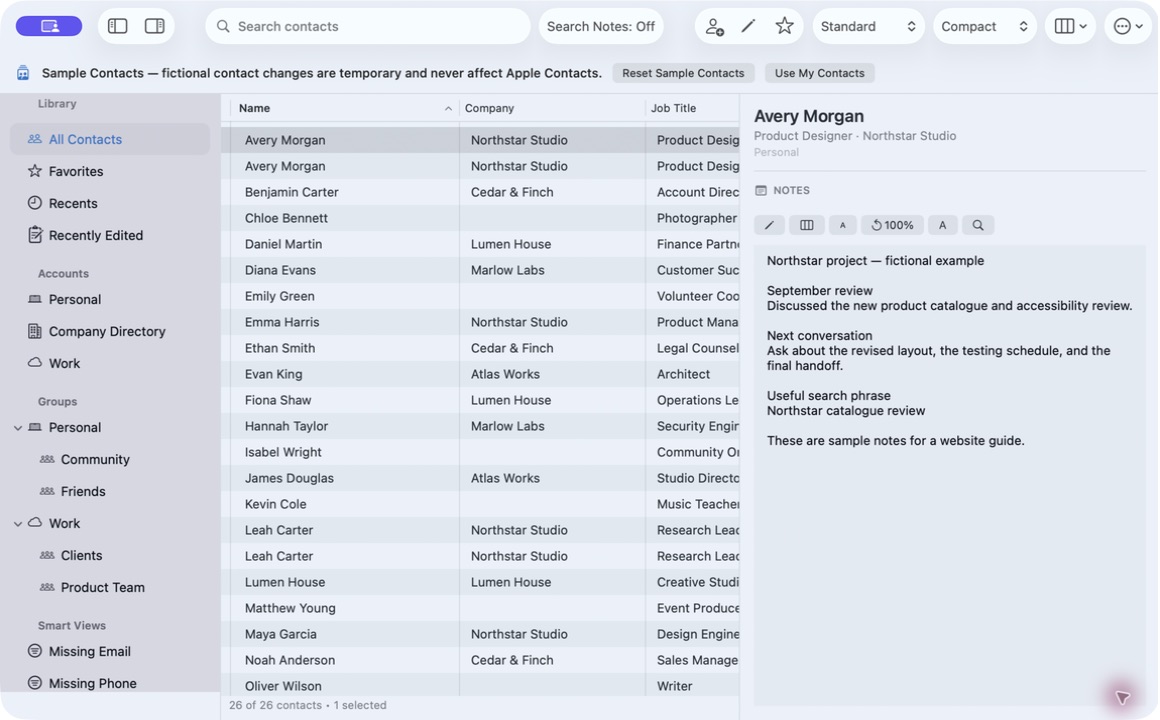Toggle the right detail panel
The image size is (1160, 720).
(x=155, y=26)
